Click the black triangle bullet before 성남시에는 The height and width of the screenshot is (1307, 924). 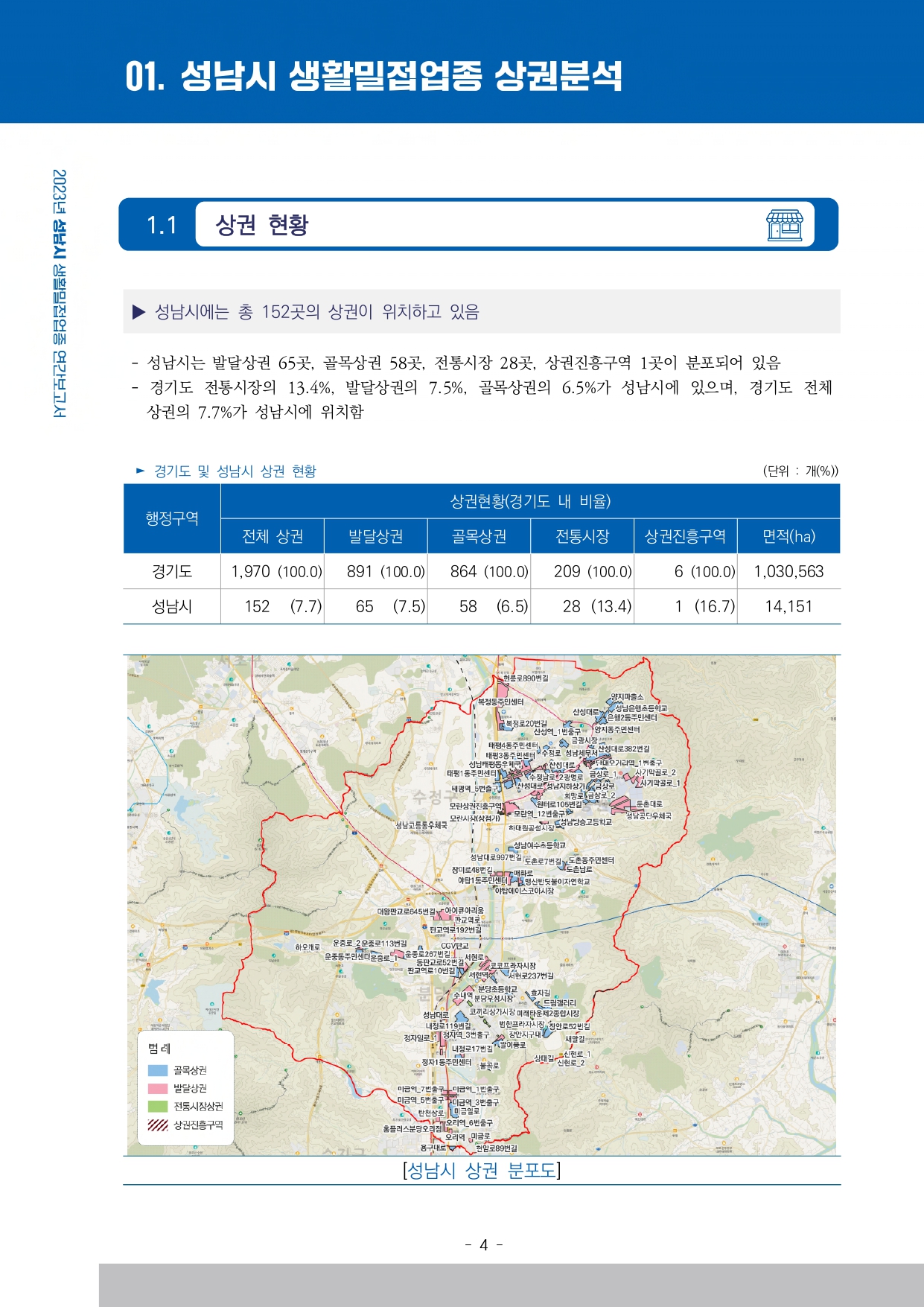tap(138, 312)
